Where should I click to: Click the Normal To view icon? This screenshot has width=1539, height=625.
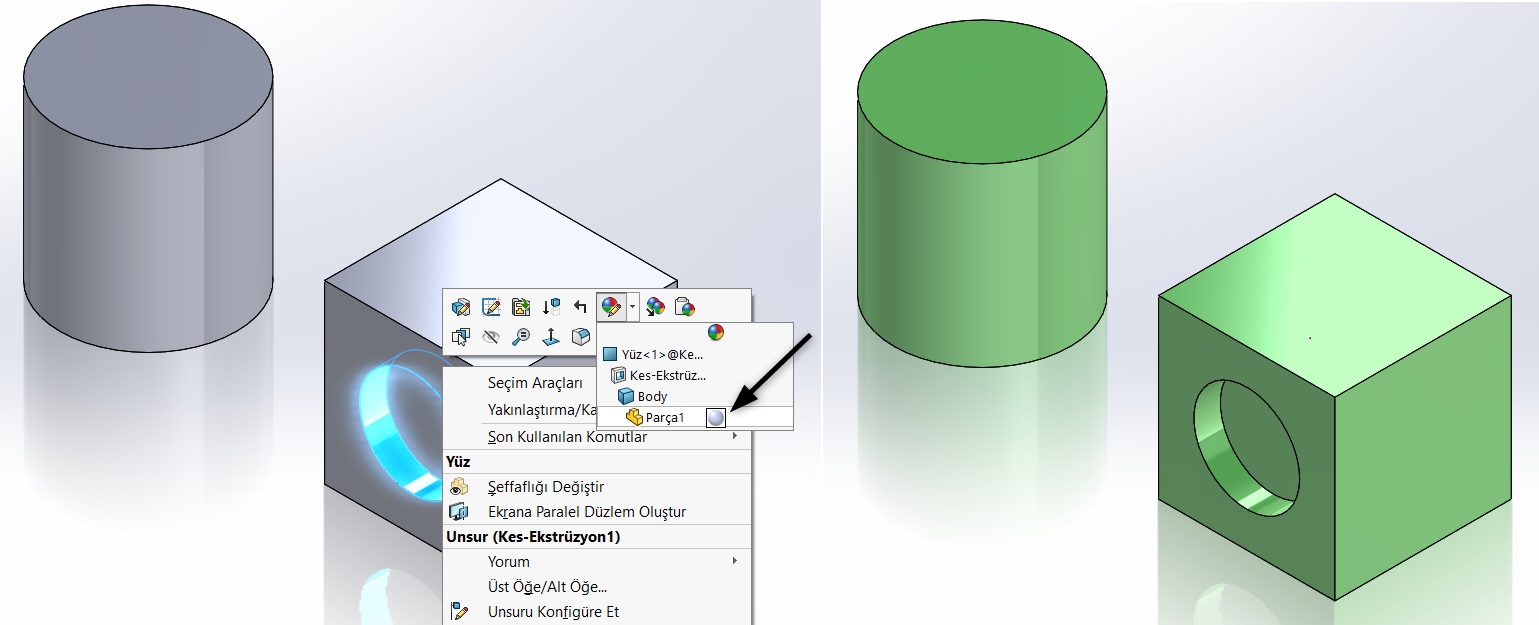coord(551,337)
